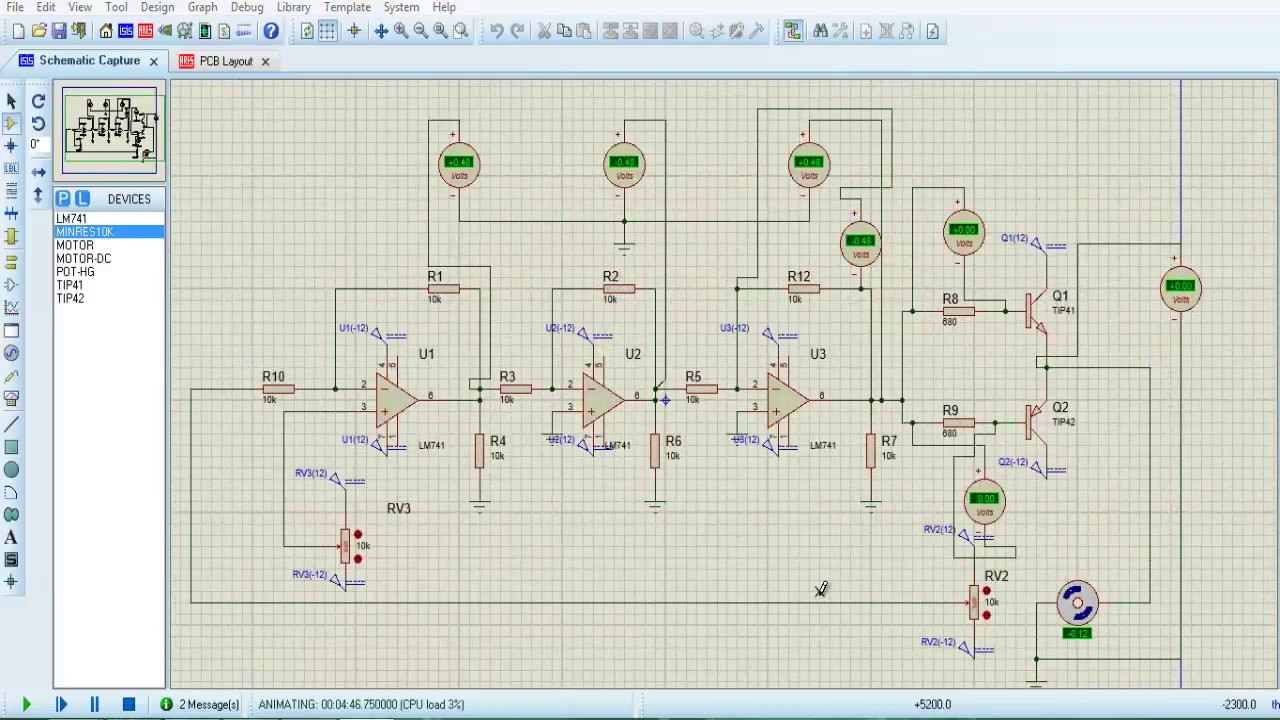The height and width of the screenshot is (720, 1280).
Task: Select TIP42 in the devices list
Action: 109,298
